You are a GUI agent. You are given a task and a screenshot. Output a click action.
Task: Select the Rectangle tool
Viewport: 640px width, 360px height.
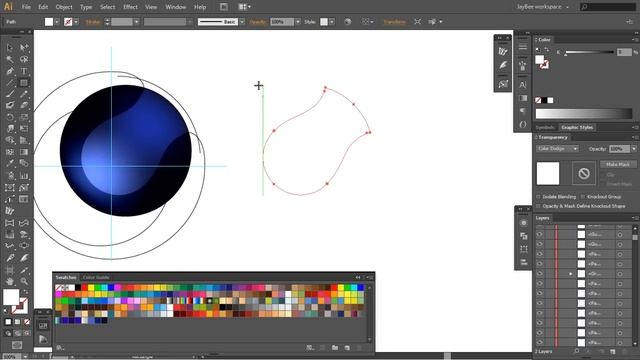(x=24, y=83)
